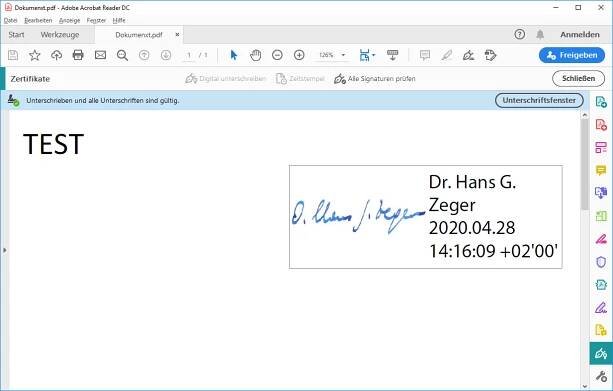Go to previous page arrow icon

(x=144, y=55)
